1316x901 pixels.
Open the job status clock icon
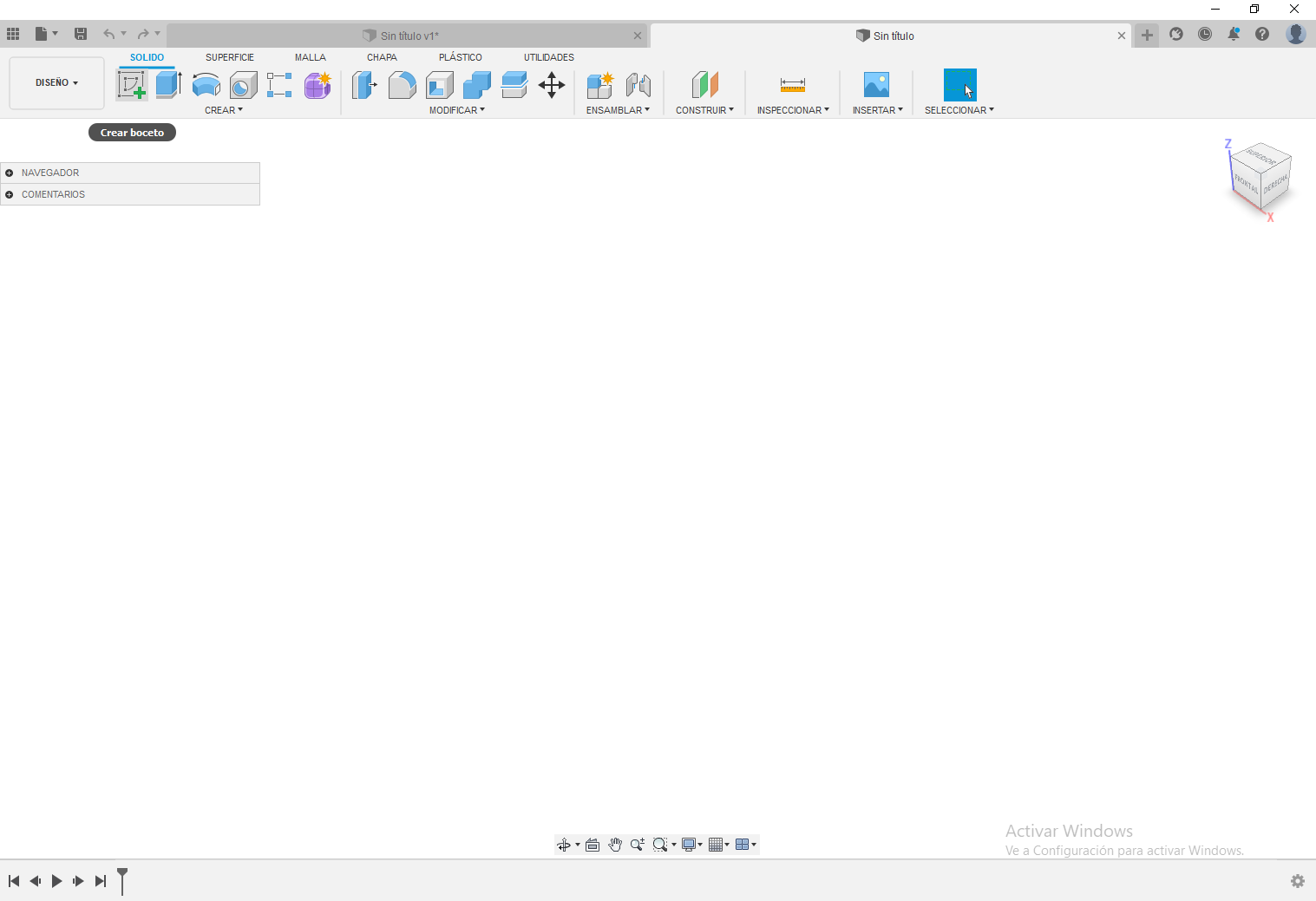[x=1205, y=34]
